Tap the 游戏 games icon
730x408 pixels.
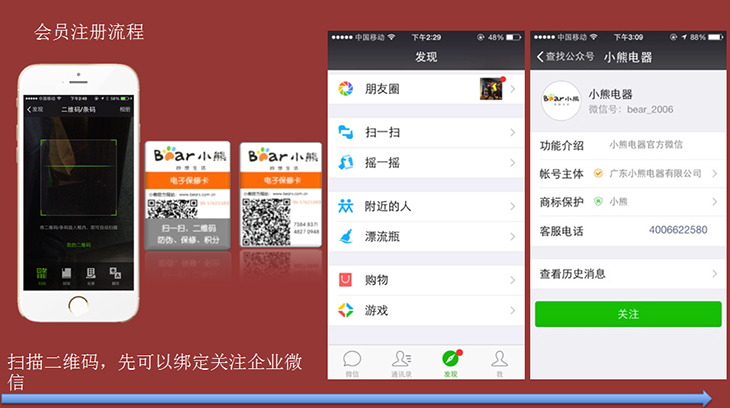coord(345,310)
